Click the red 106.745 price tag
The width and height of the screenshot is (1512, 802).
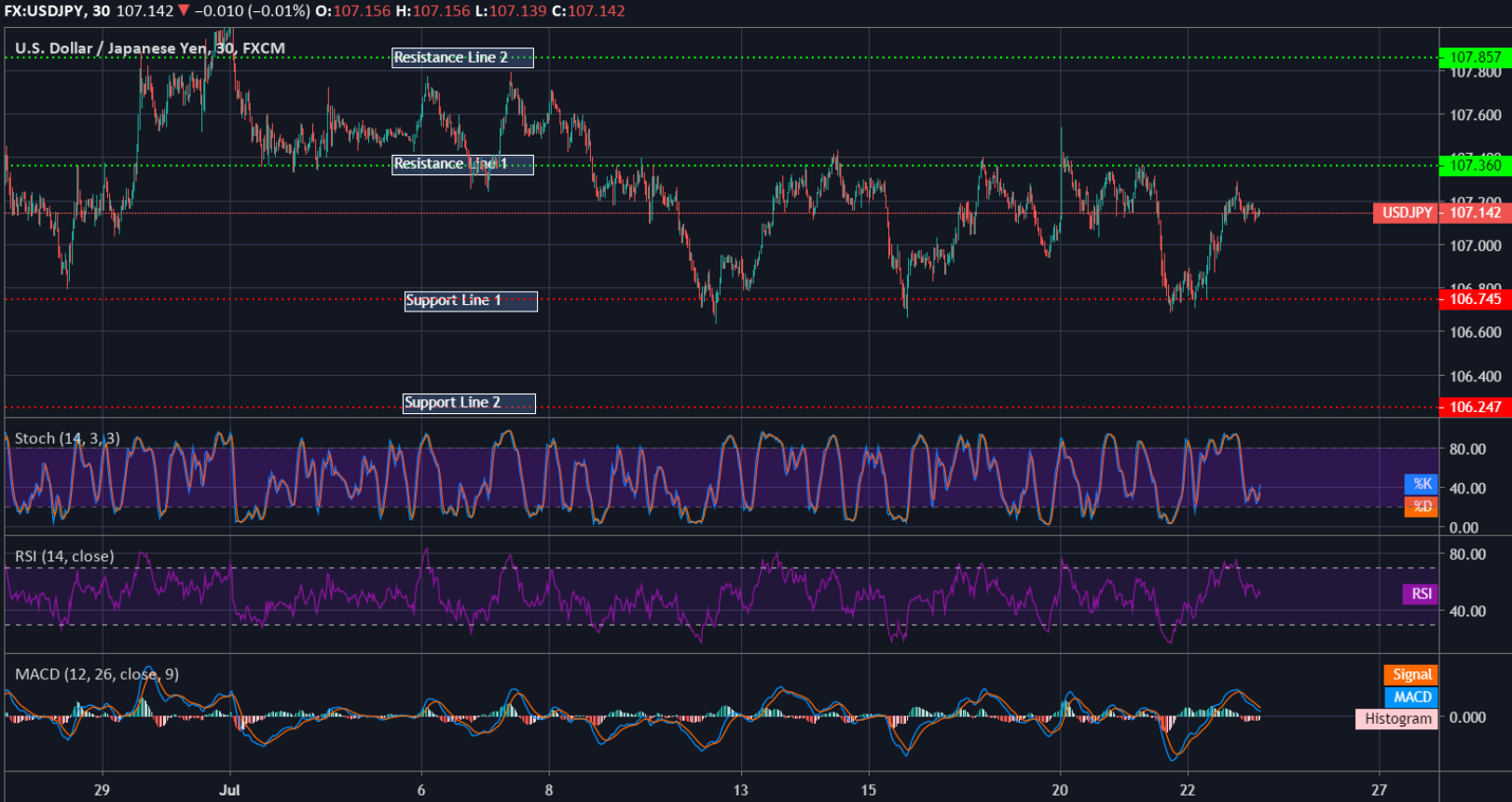click(x=1475, y=299)
